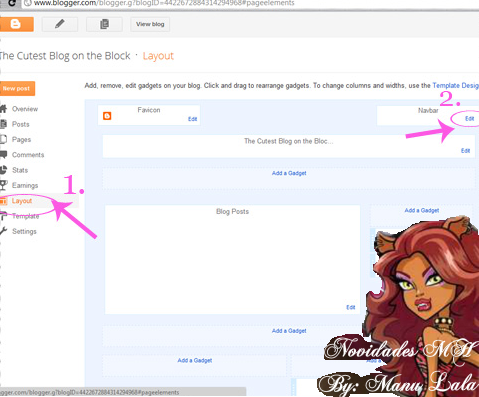
Task: Click the Earnings trophy icon
Action: pos(3,185)
